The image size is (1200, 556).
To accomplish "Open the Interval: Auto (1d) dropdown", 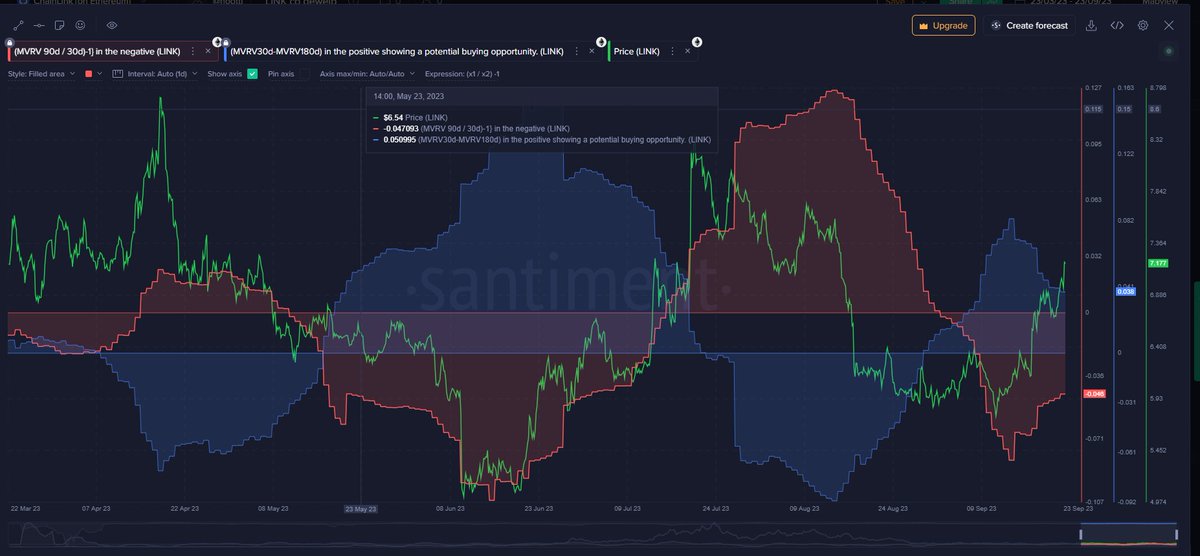I will pos(155,74).
